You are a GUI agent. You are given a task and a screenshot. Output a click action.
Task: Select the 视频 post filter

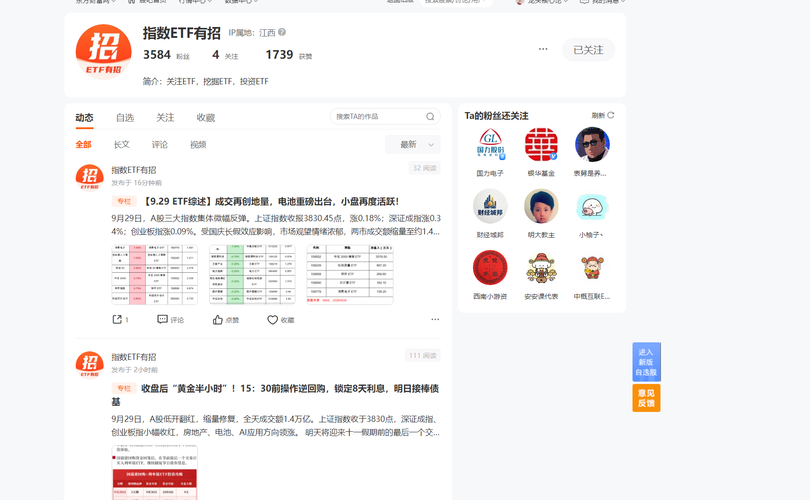(198, 145)
